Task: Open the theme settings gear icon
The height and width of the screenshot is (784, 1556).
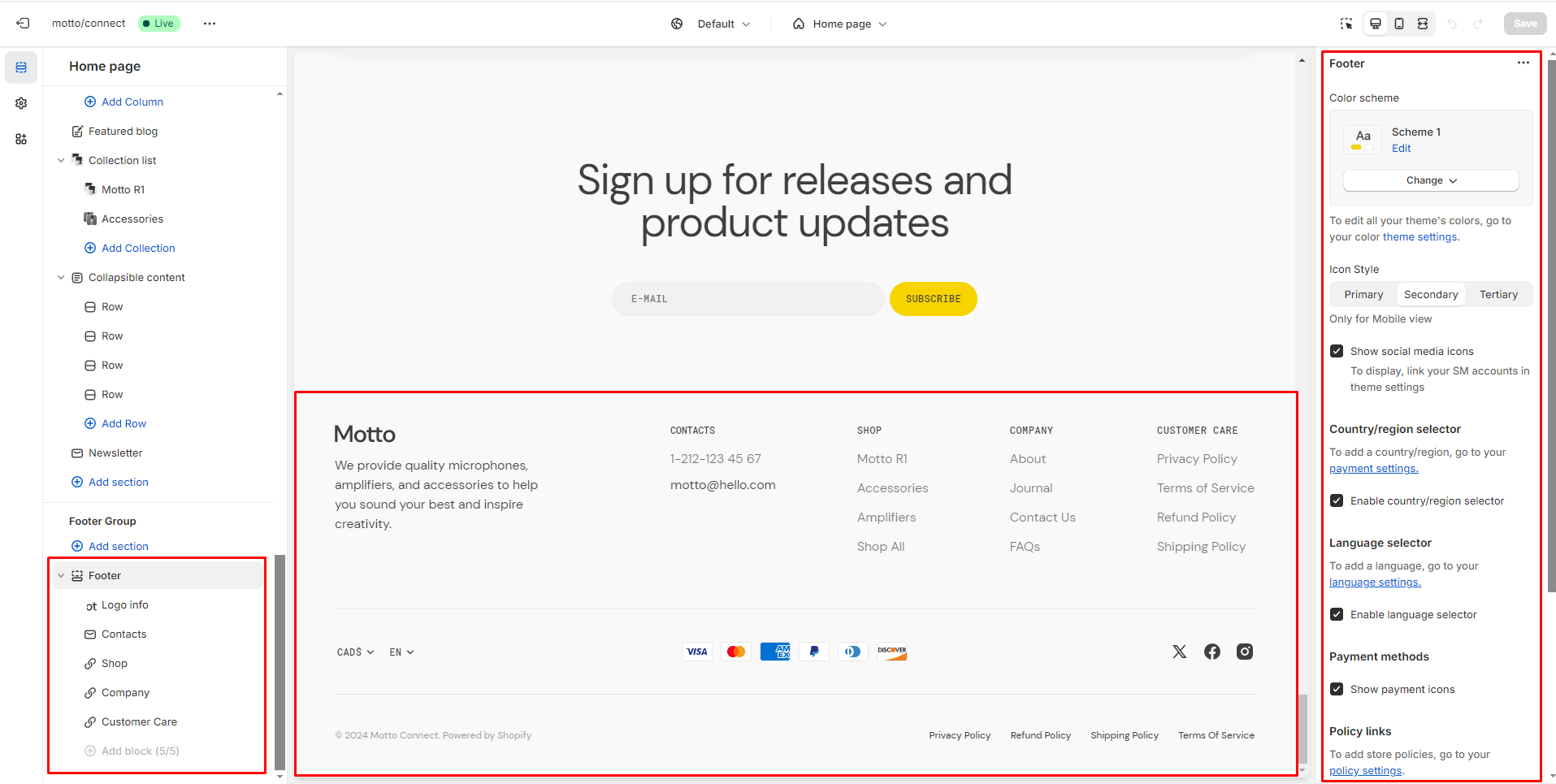Action: click(x=21, y=103)
